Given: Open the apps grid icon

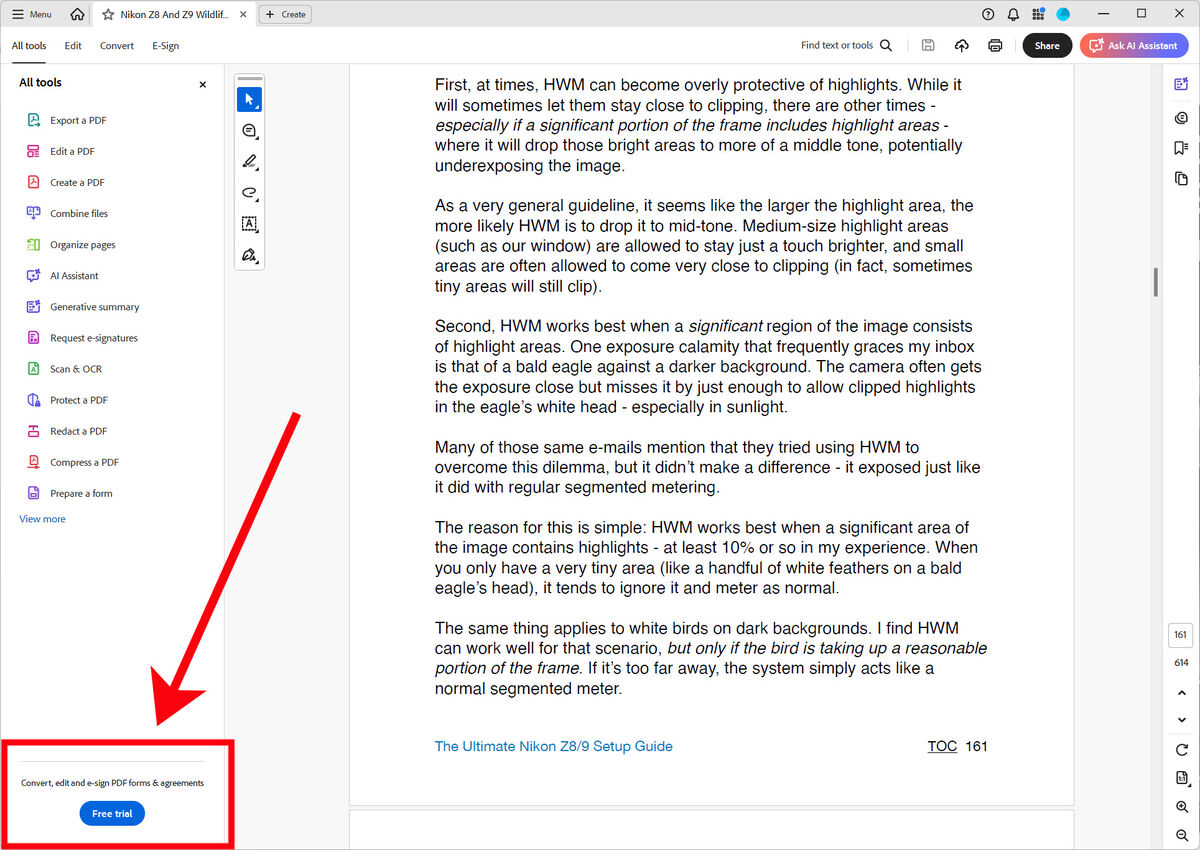Looking at the screenshot, I should click(1038, 14).
